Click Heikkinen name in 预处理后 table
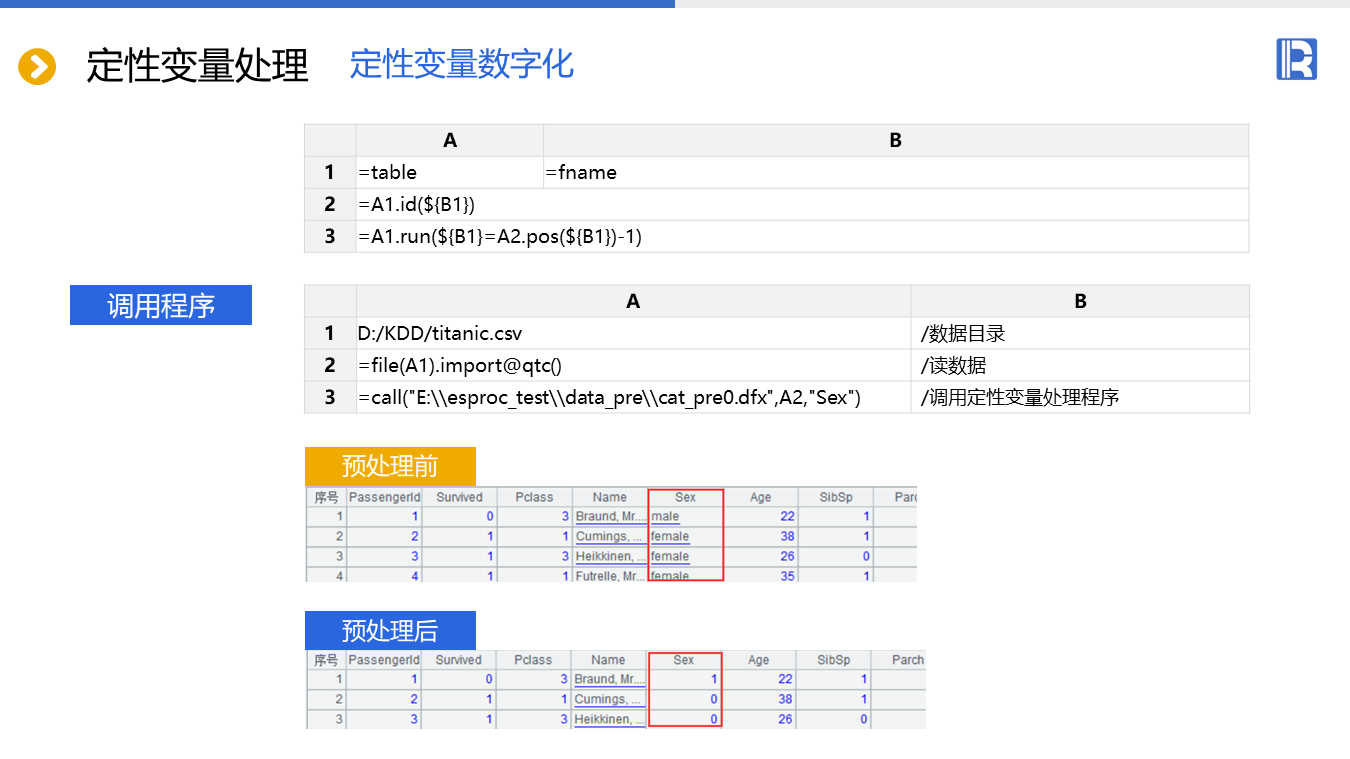Screen dimensions: 1350x759 (609, 719)
